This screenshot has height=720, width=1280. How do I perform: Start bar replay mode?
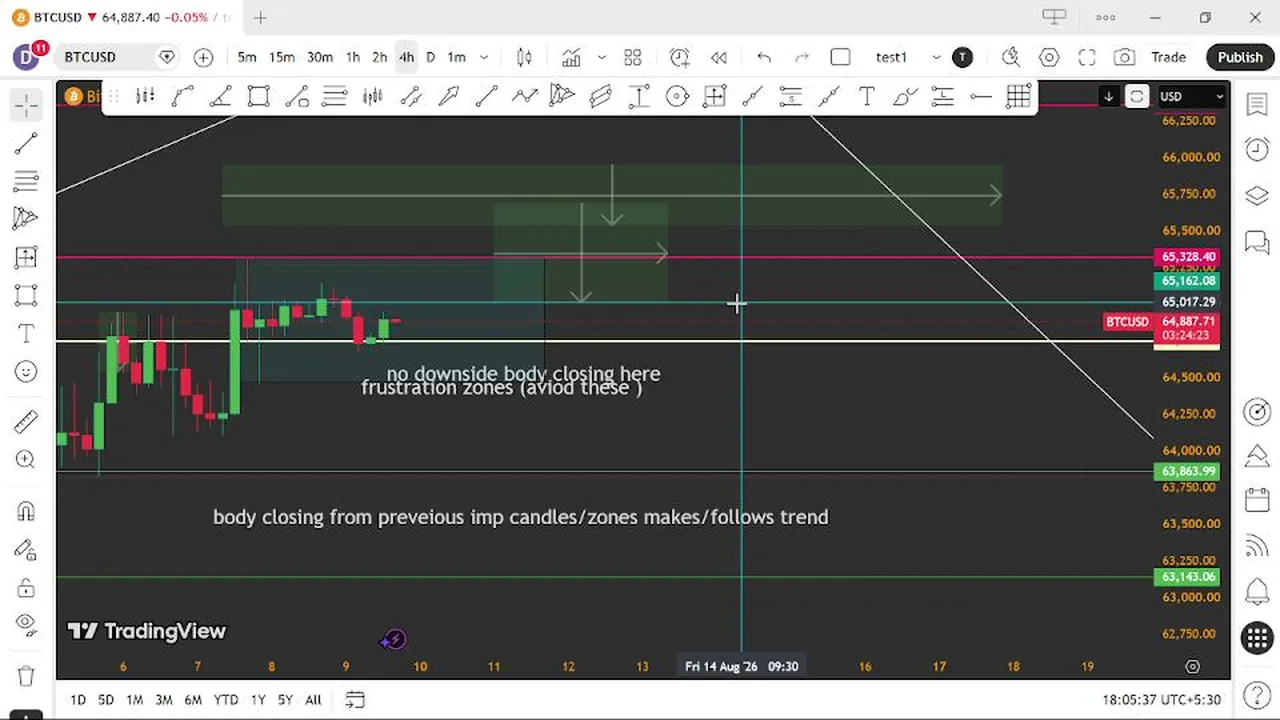tap(719, 57)
